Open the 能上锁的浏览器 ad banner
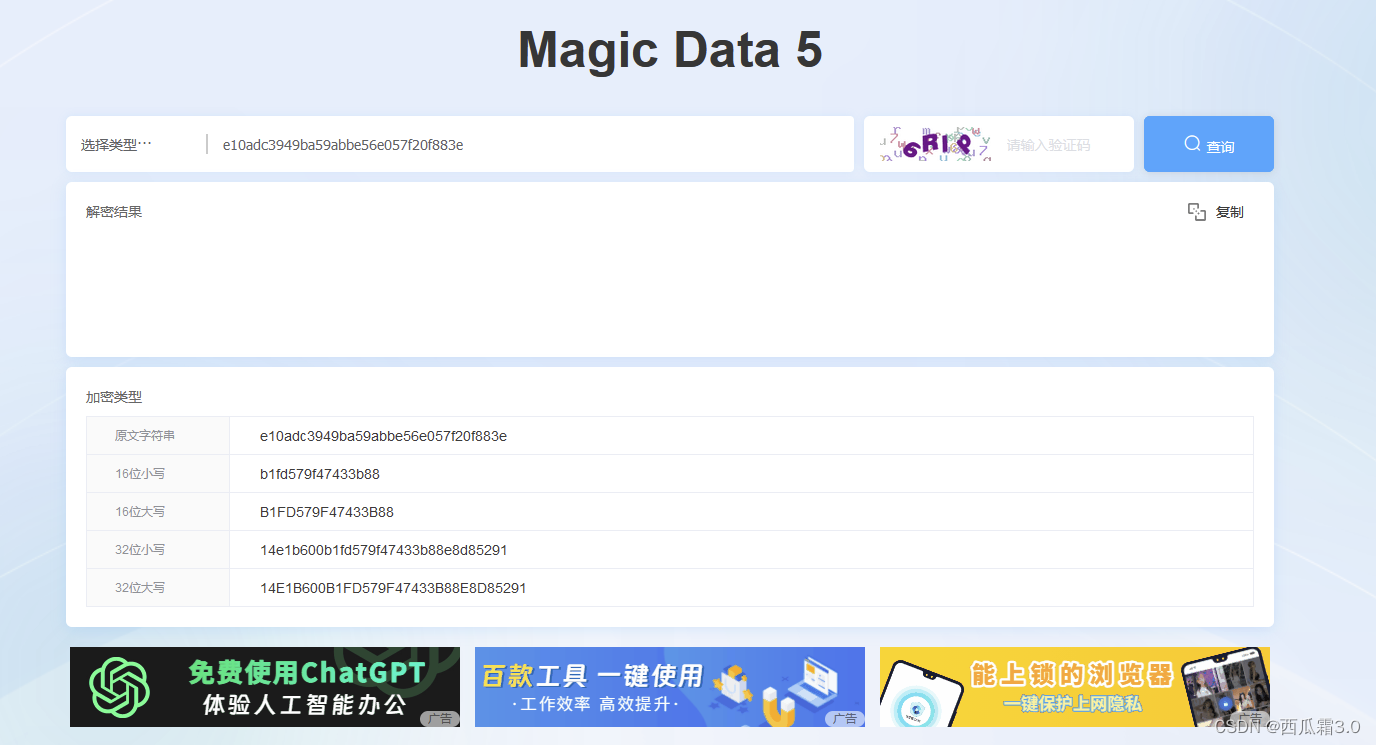This screenshot has height=745, width=1376. coord(1074,686)
